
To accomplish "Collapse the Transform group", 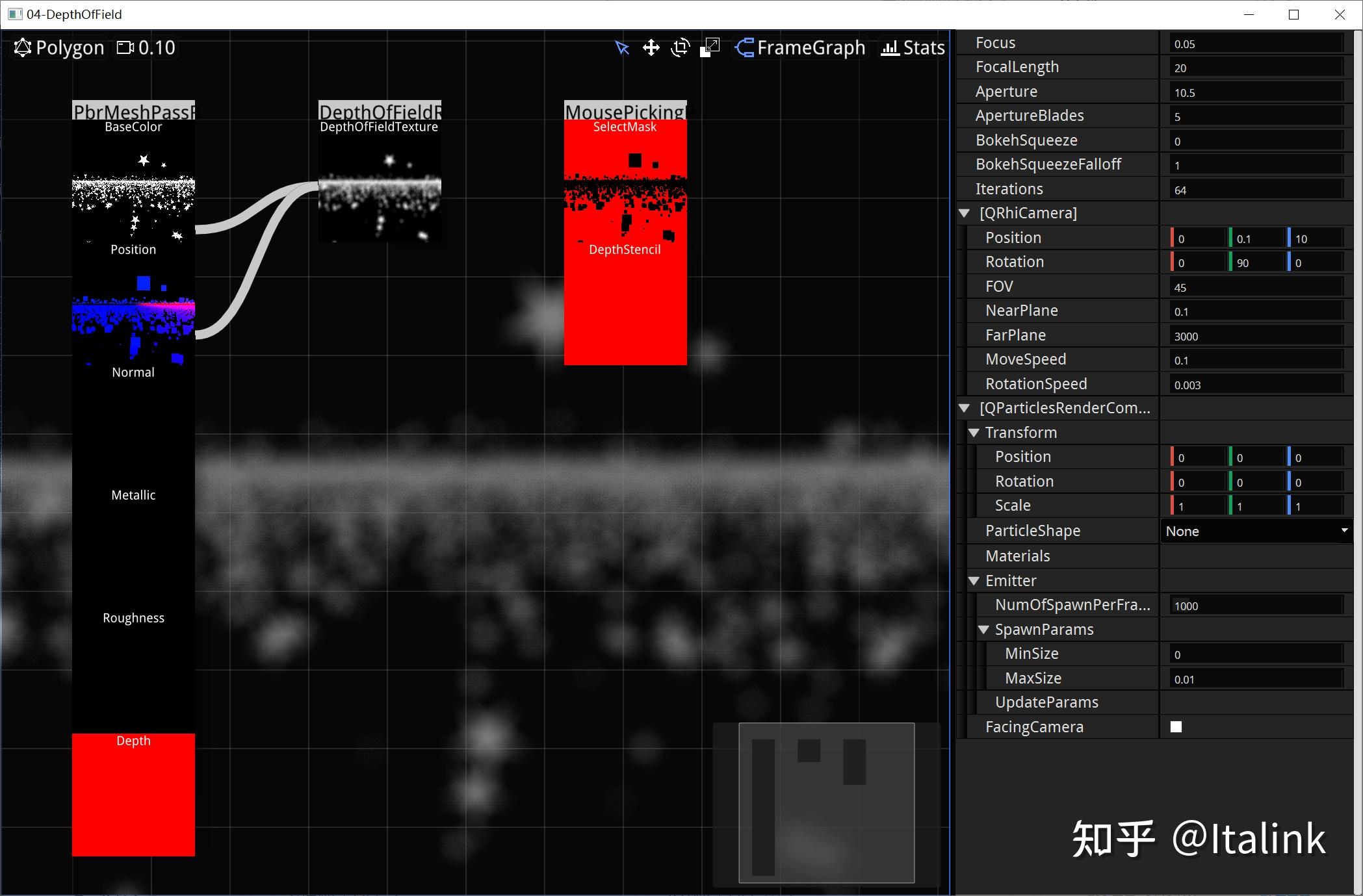I will (x=974, y=433).
